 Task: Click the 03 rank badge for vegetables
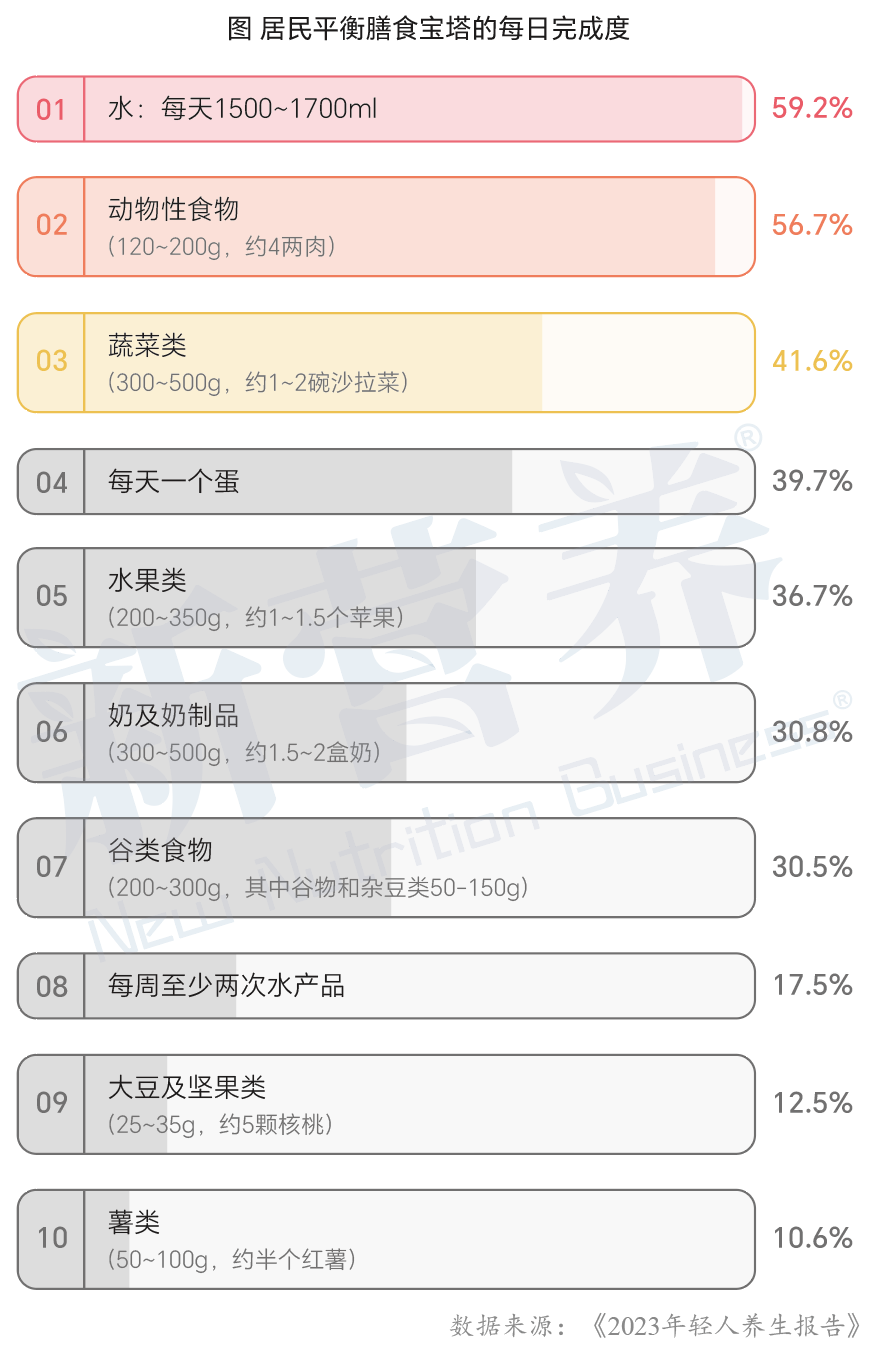(x=51, y=362)
